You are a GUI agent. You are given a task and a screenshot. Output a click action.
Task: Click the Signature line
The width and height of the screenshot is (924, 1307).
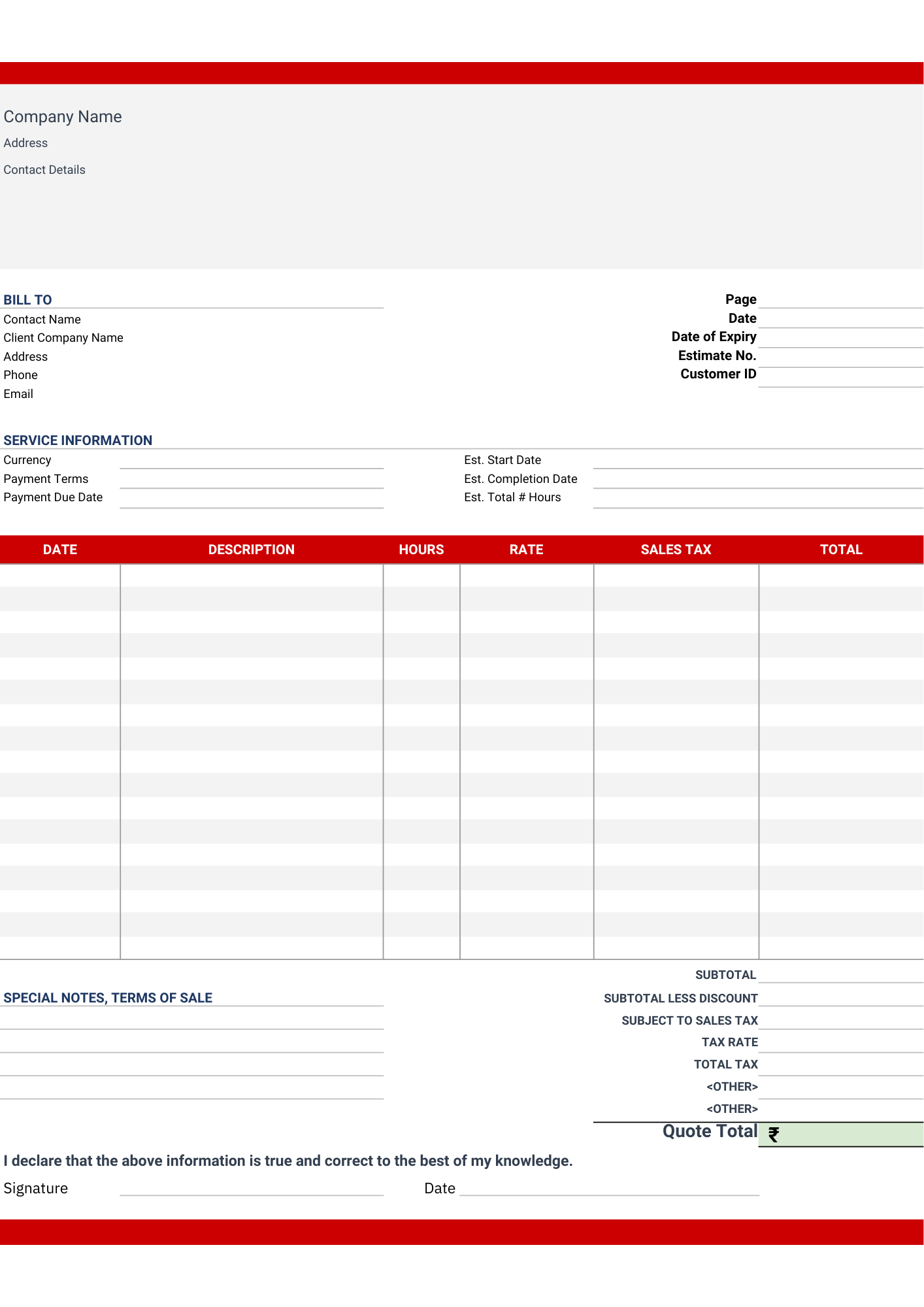[x=252, y=1187]
